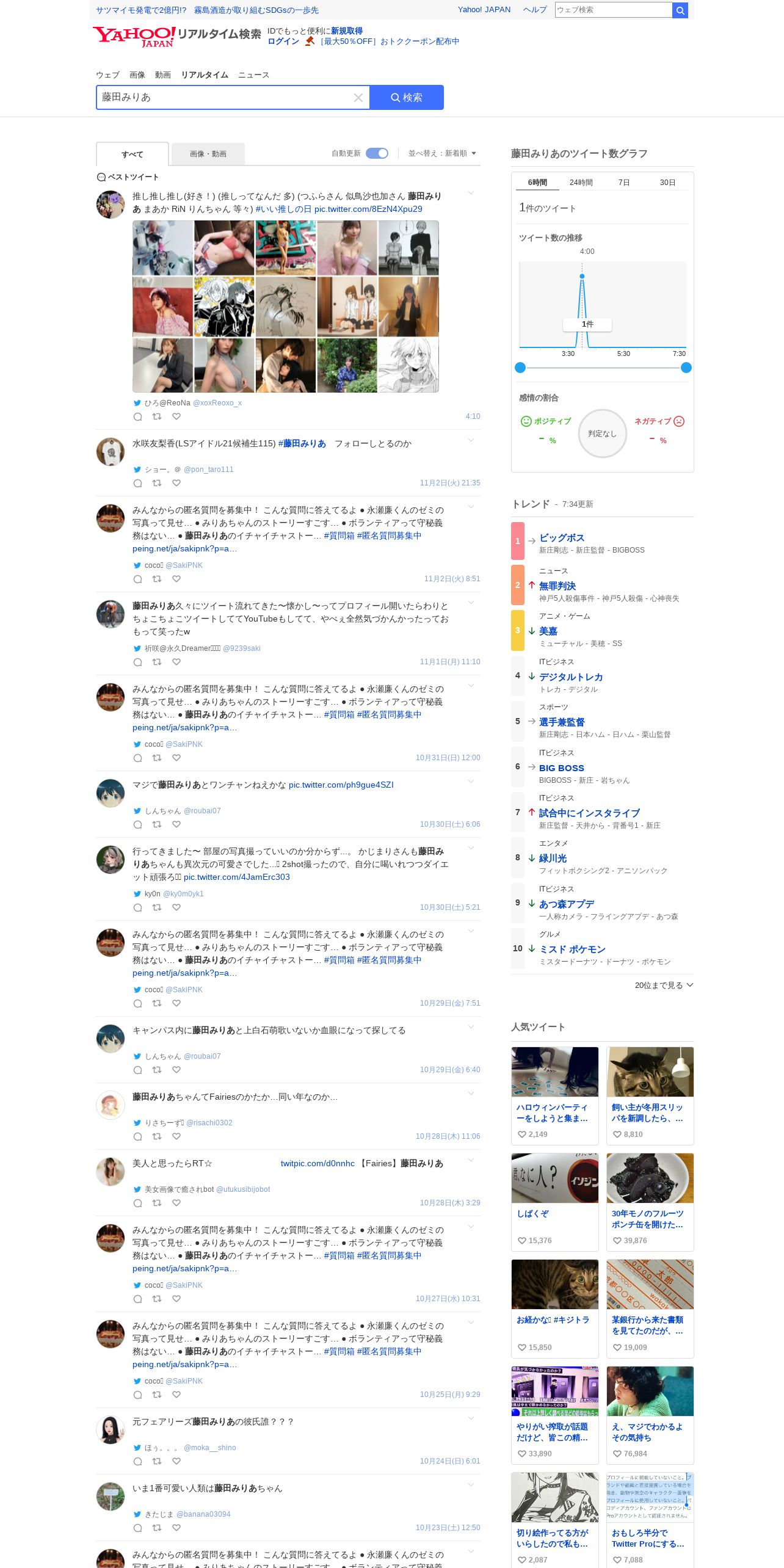This screenshot has height=1568, width=784.
Task: Select the 24時間 graph tab
Action: tap(581, 183)
